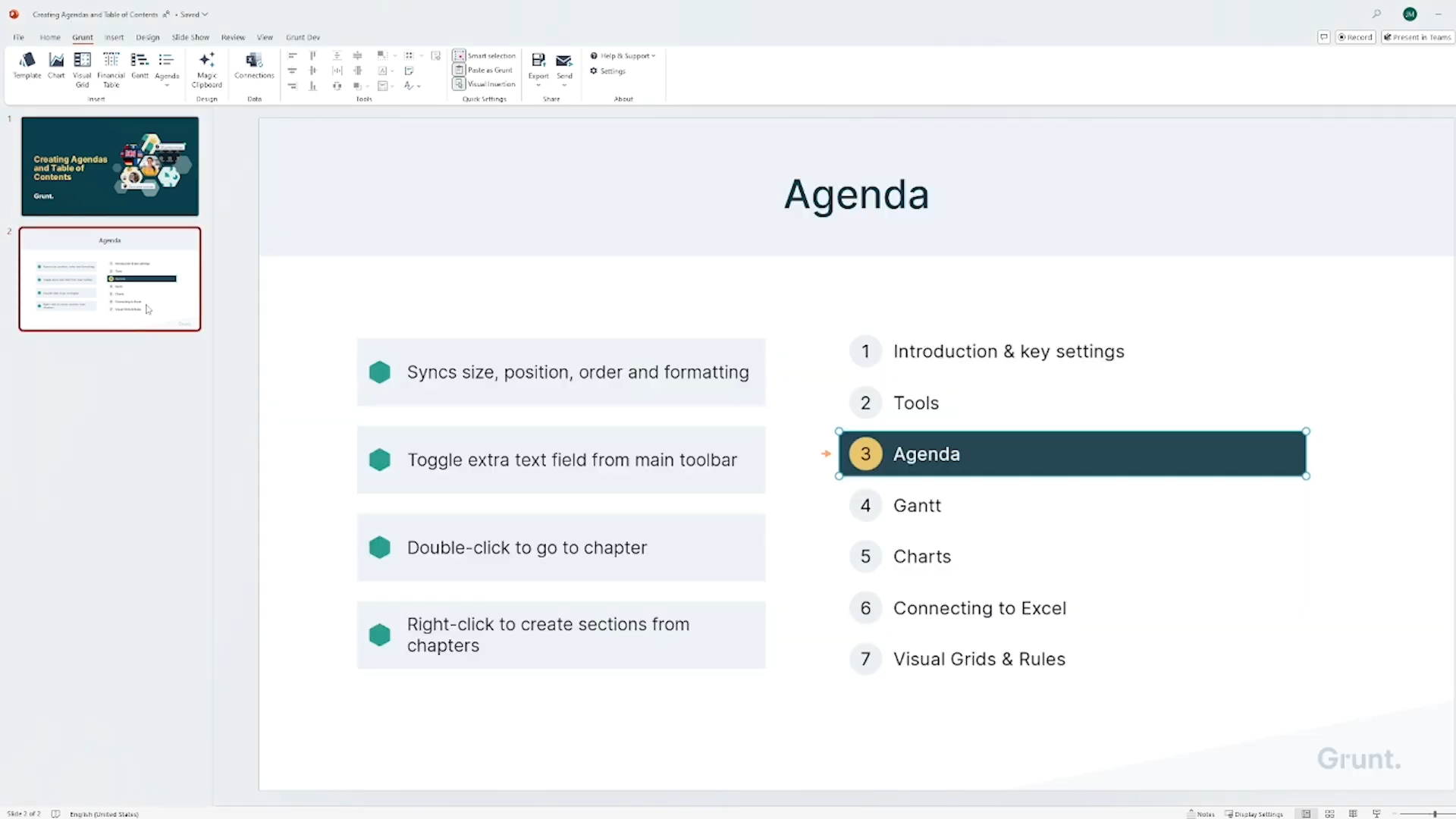This screenshot has width=1456, height=819.
Task: Switch to the Design tab
Action: (148, 37)
